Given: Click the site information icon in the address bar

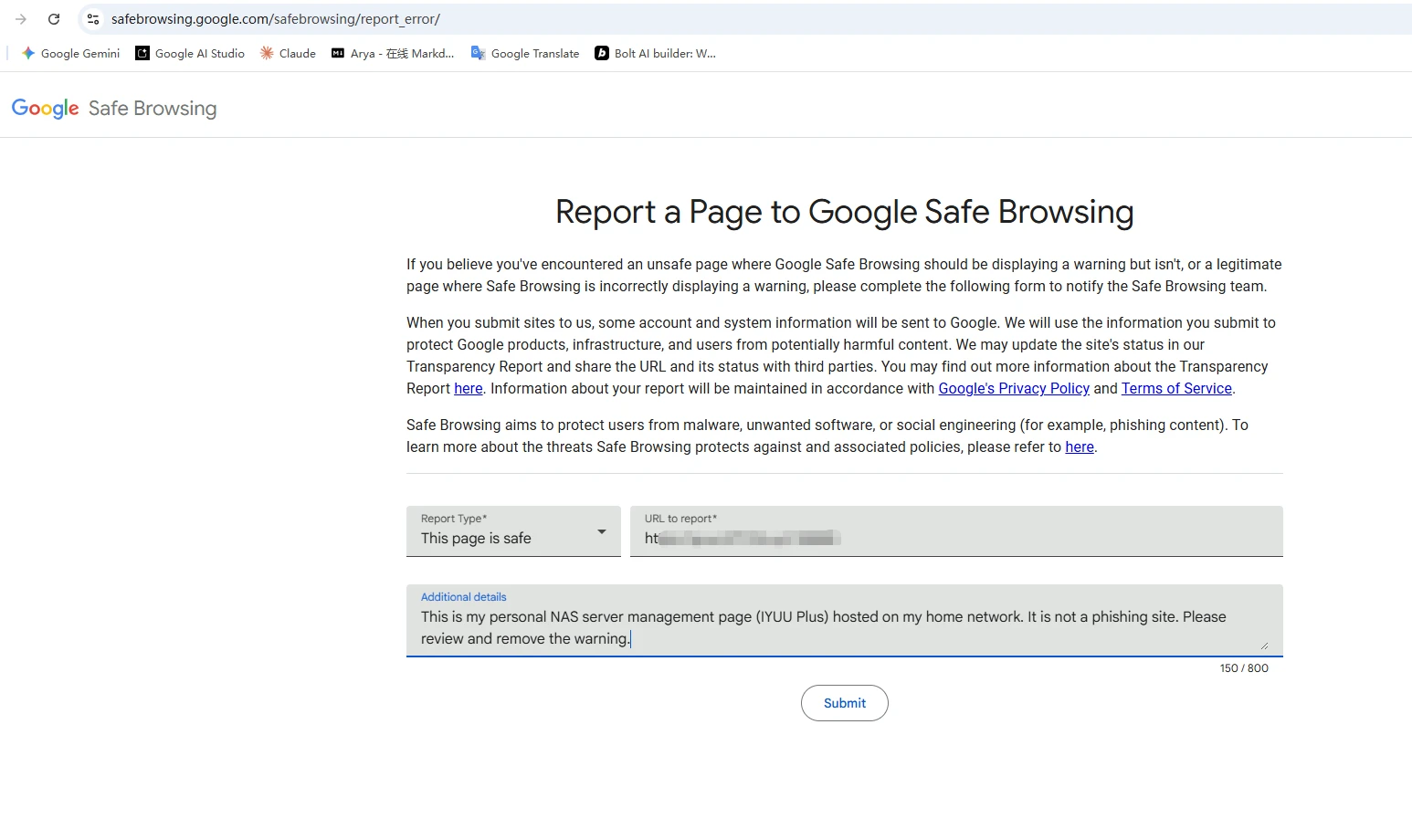Looking at the screenshot, I should [92, 18].
